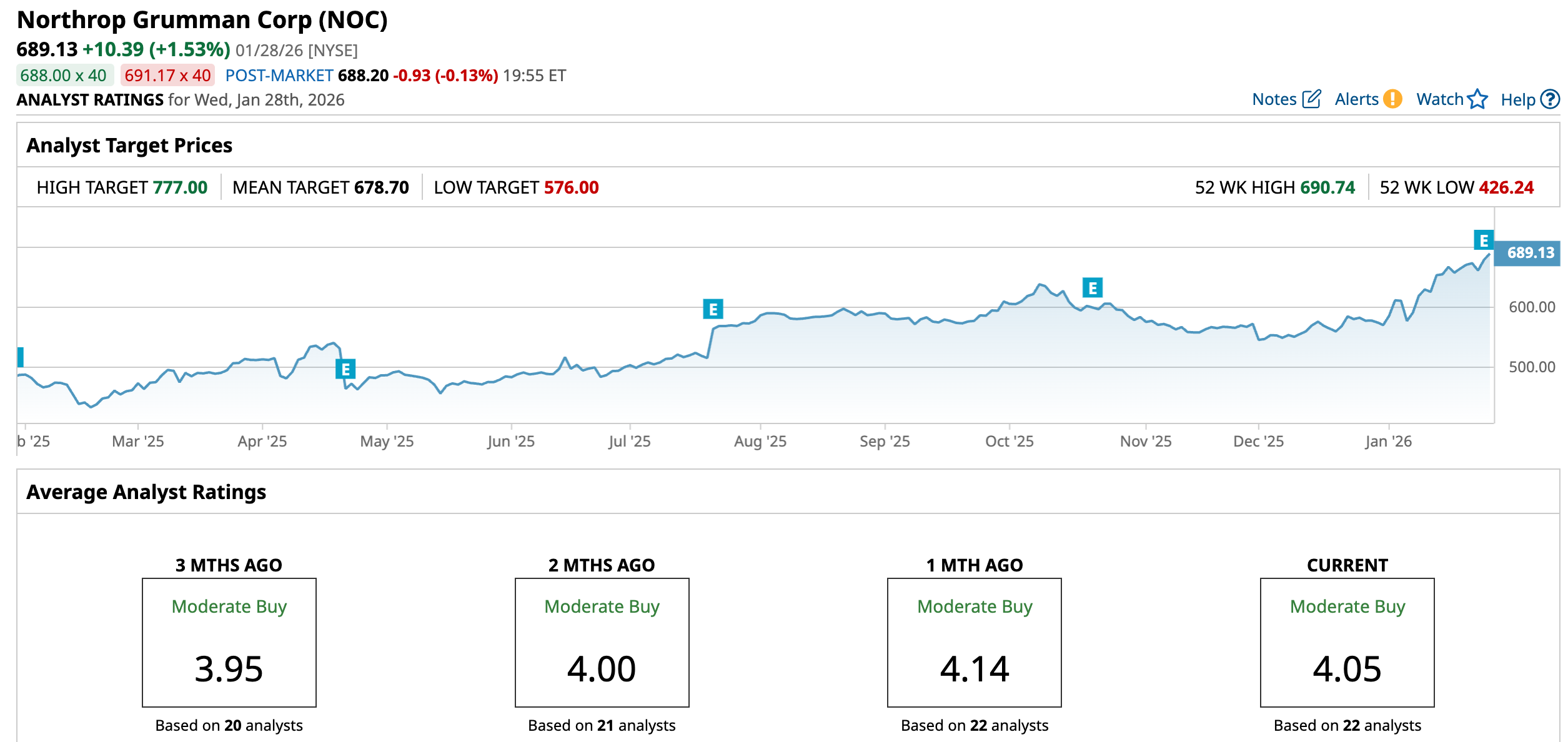1568x742 pixels.
Task: Select the 3 MTHS AGO rating box
Action: click(x=229, y=642)
